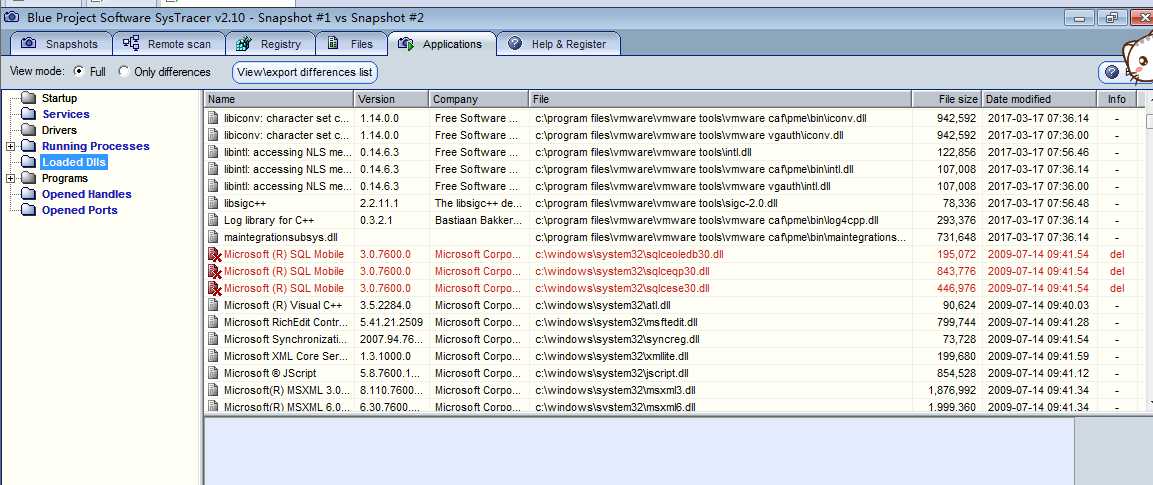Click file icon of Microsoft (R) Visual C++
Image resolution: width=1153 pixels, height=485 pixels.
click(x=213, y=305)
